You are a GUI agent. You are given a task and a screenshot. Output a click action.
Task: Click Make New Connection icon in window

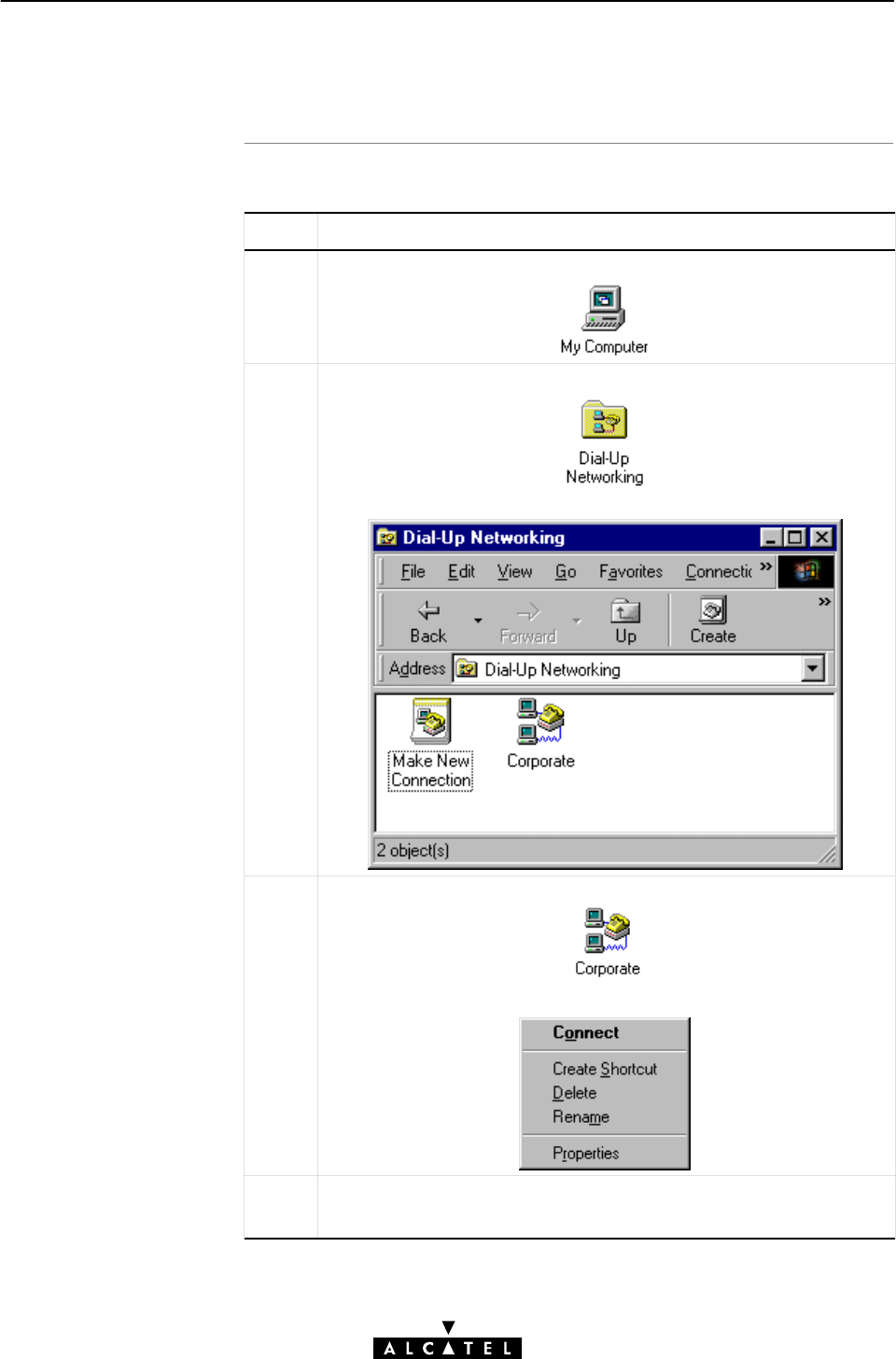tap(430, 744)
